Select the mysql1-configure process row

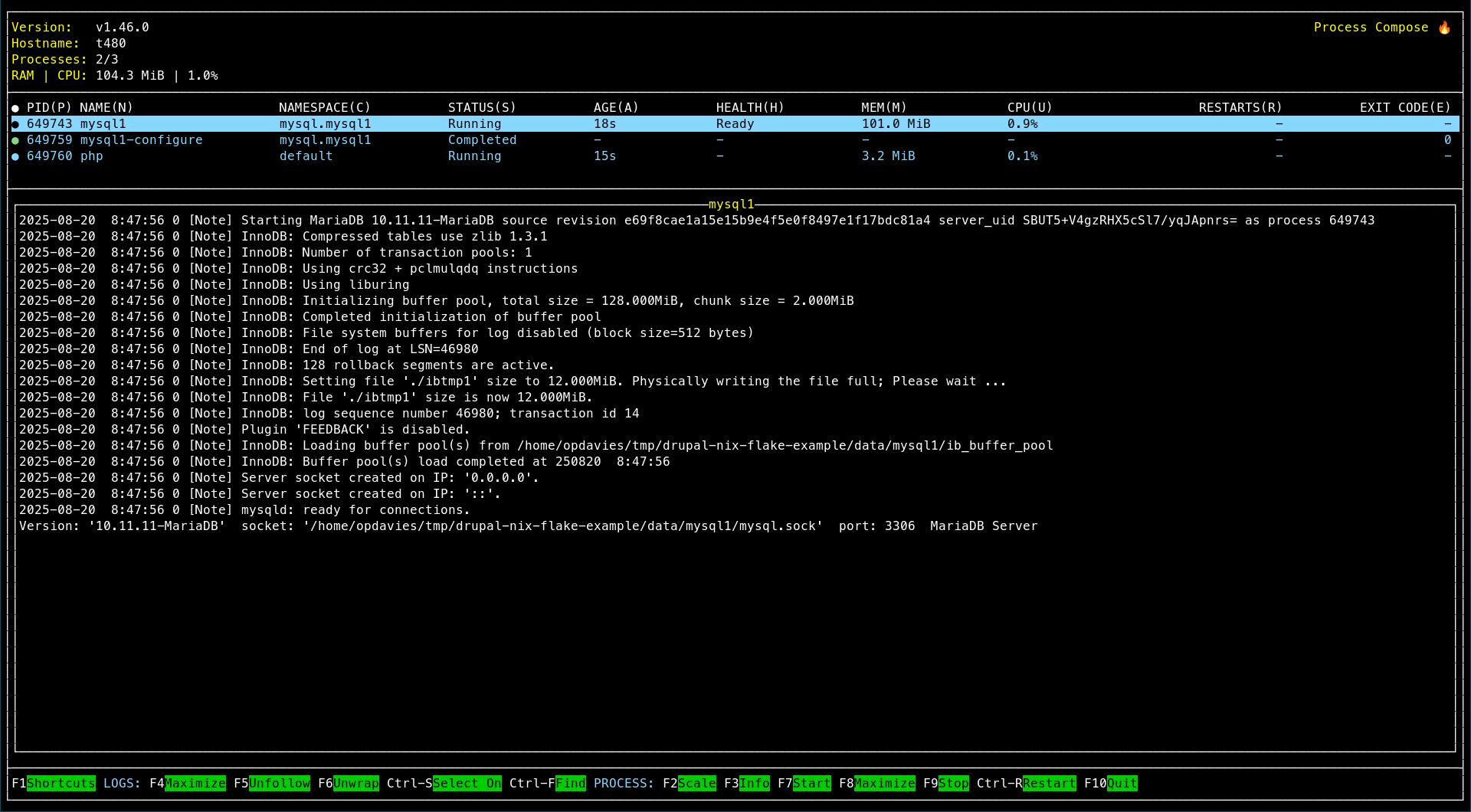(x=141, y=140)
